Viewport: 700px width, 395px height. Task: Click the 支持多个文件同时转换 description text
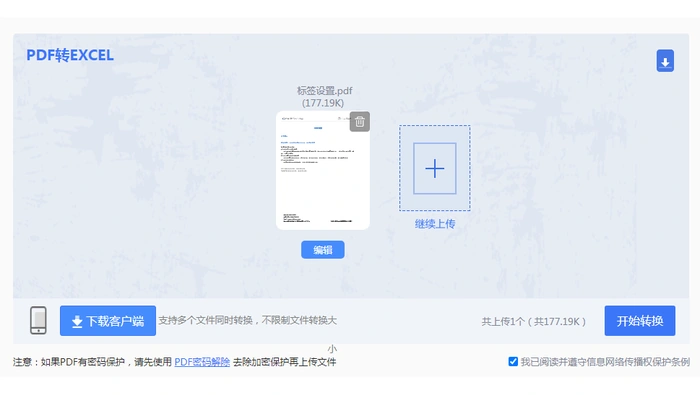pyautogui.click(x=248, y=320)
